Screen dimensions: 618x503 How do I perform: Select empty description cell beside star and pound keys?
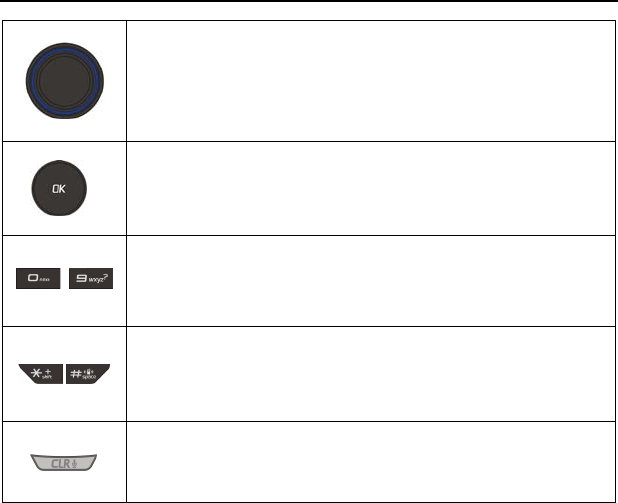pos(371,372)
